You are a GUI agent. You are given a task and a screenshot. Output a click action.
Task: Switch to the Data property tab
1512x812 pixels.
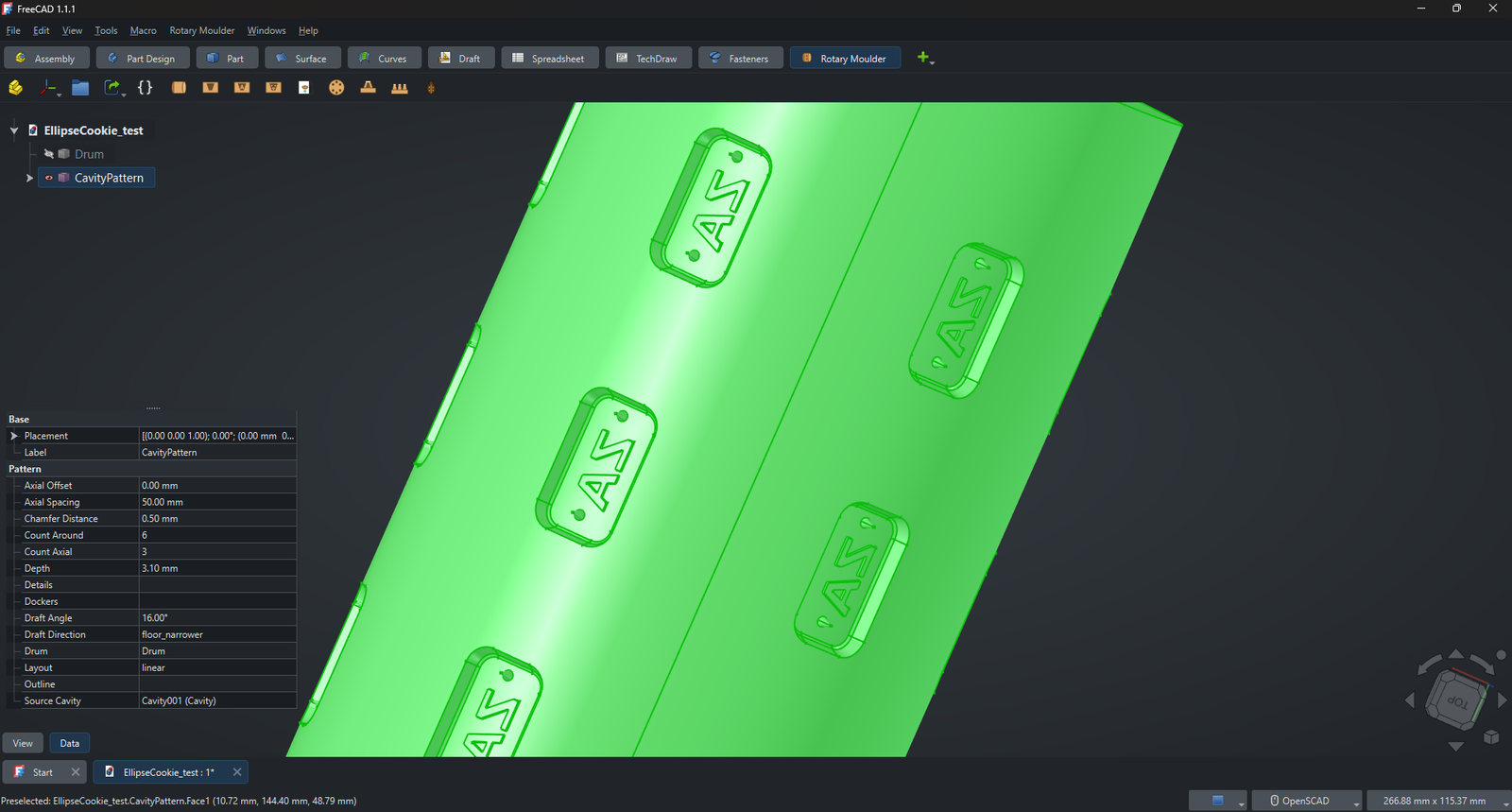(x=70, y=743)
